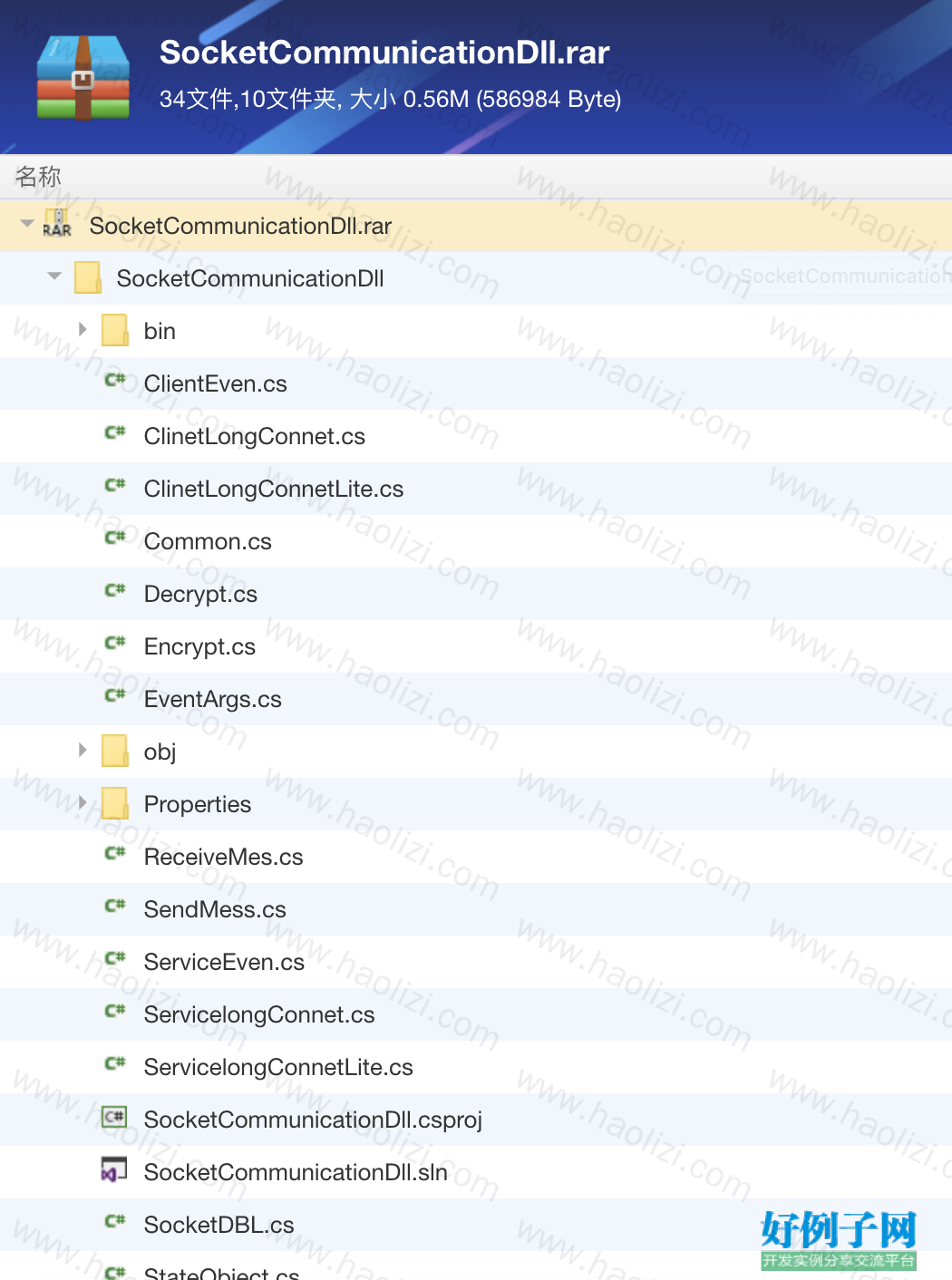The width and height of the screenshot is (952, 1280).
Task: Click the C# icon of ClinetLongConnetLite.cs
Action: pos(115,485)
